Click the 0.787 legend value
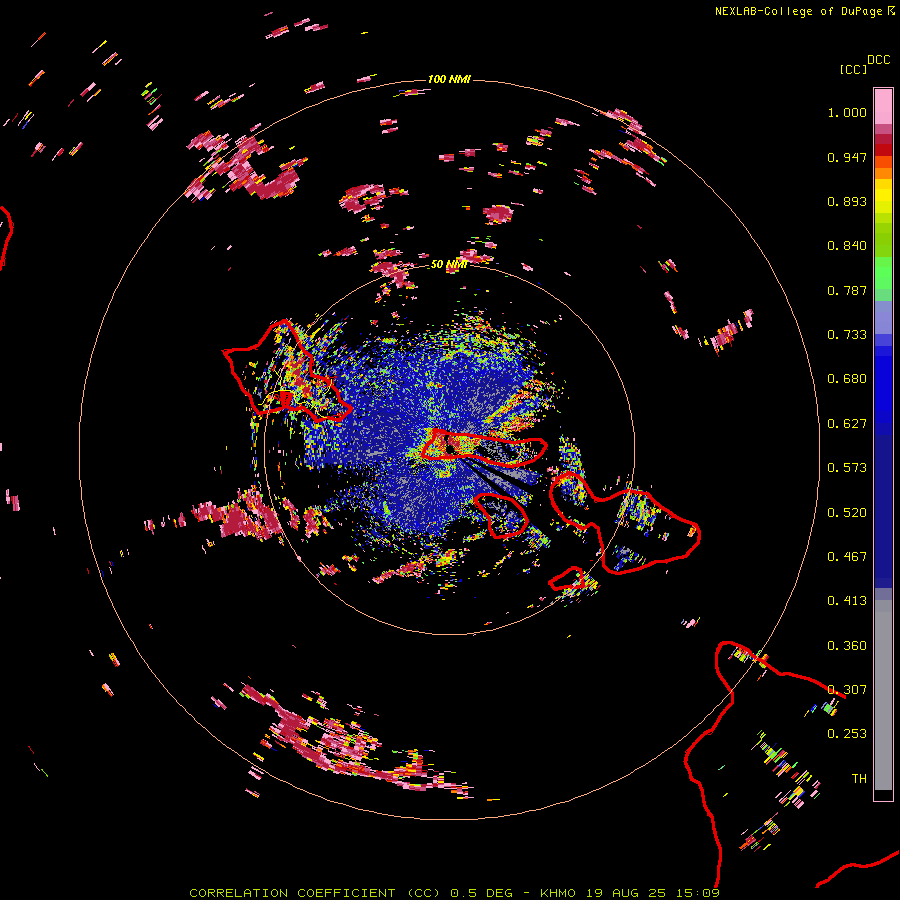The height and width of the screenshot is (900, 900). click(x=847, y=290)
